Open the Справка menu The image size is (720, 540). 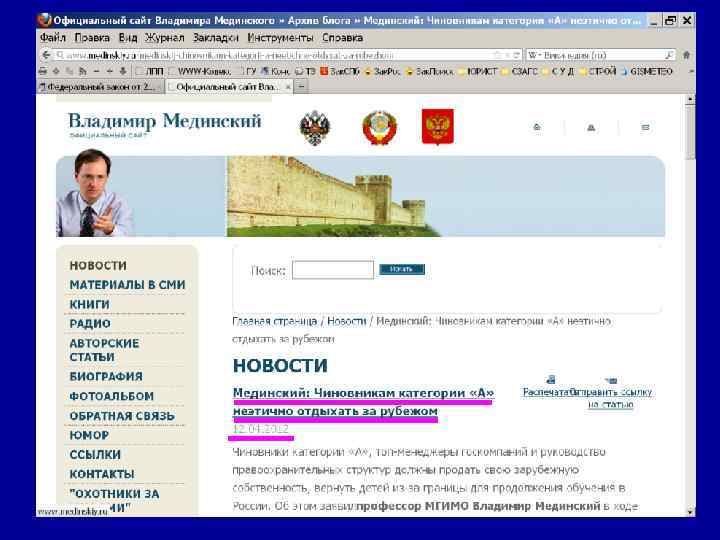(x=343, y=38)
